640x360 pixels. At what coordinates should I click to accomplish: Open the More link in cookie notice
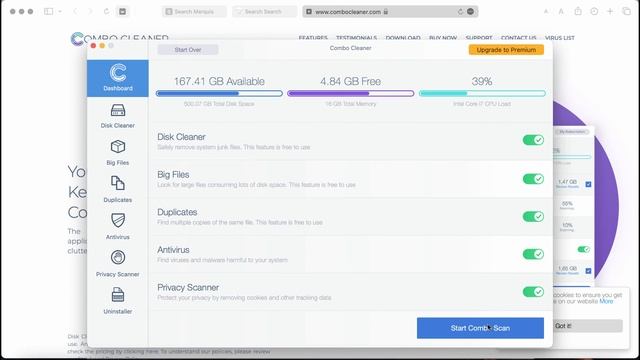point(606,301)
